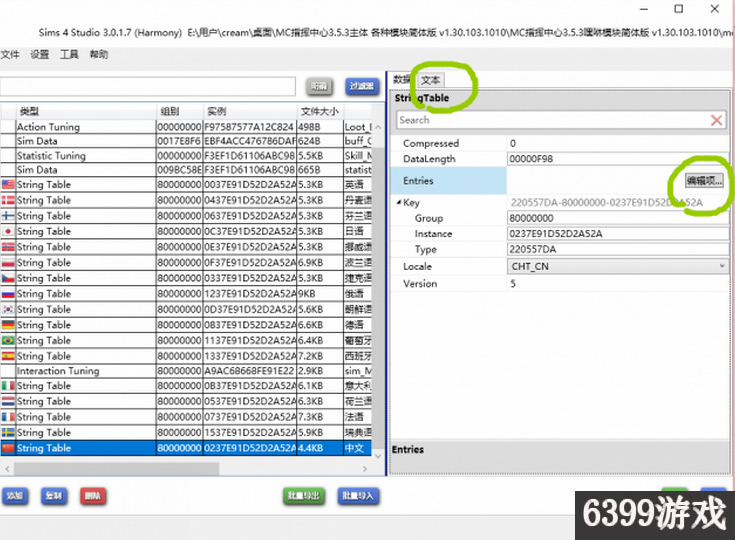Click the blue 过滤器 filter button

tap(362, 86)
